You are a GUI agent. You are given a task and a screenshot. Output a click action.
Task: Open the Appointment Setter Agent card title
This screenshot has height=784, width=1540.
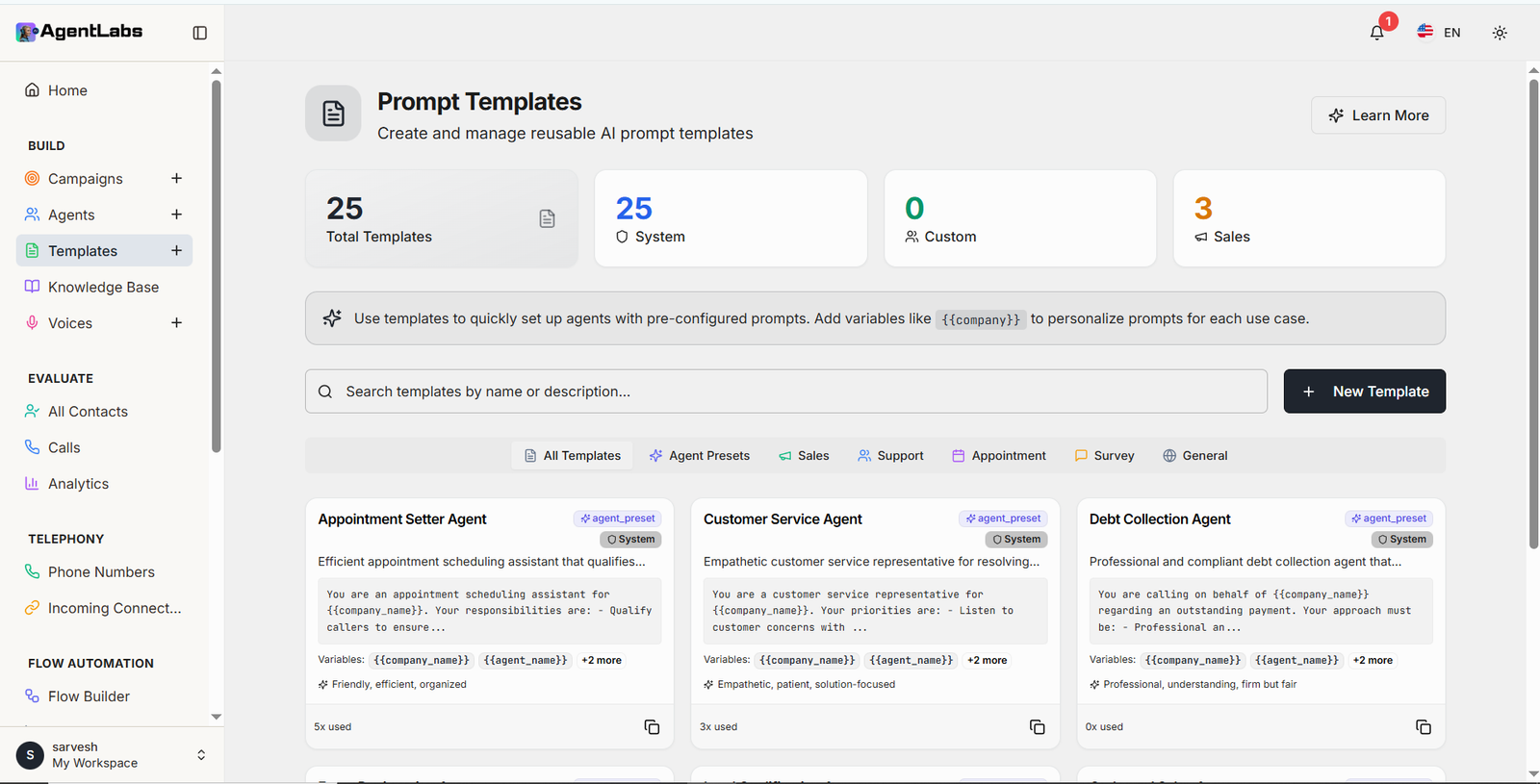click(x=402, y=519)
